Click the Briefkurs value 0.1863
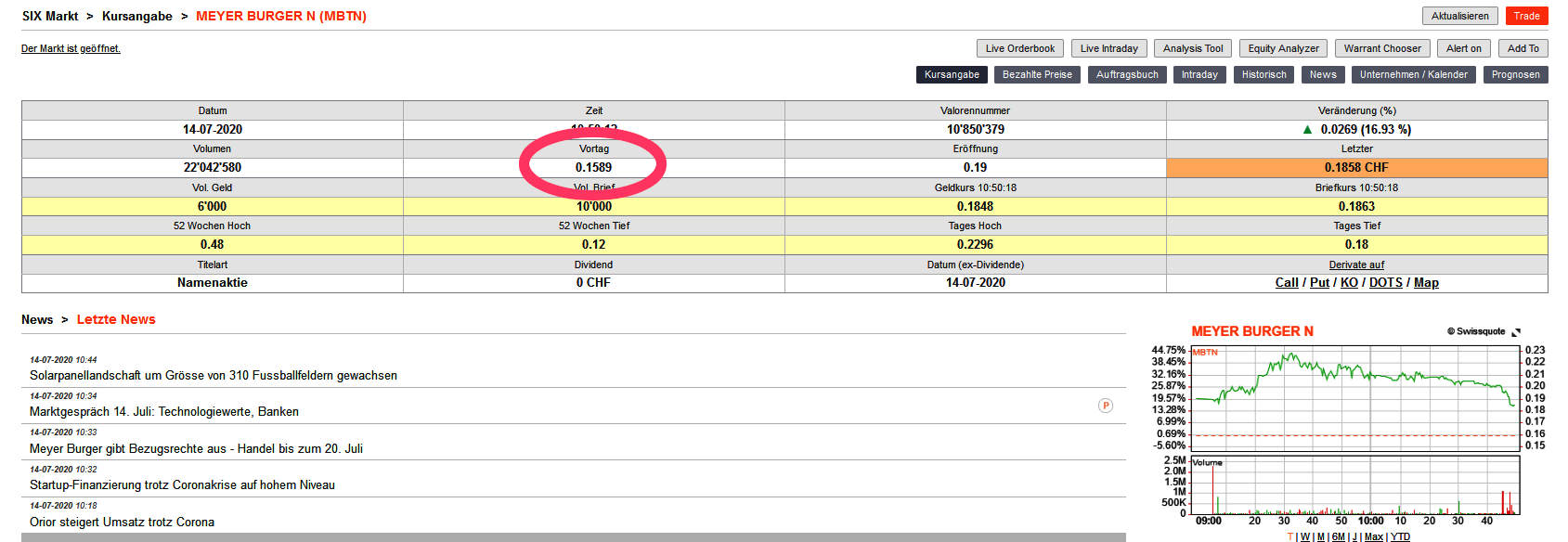This screenshot has height=542, width=1568. pyautogui.click(x=1356, y=206)
